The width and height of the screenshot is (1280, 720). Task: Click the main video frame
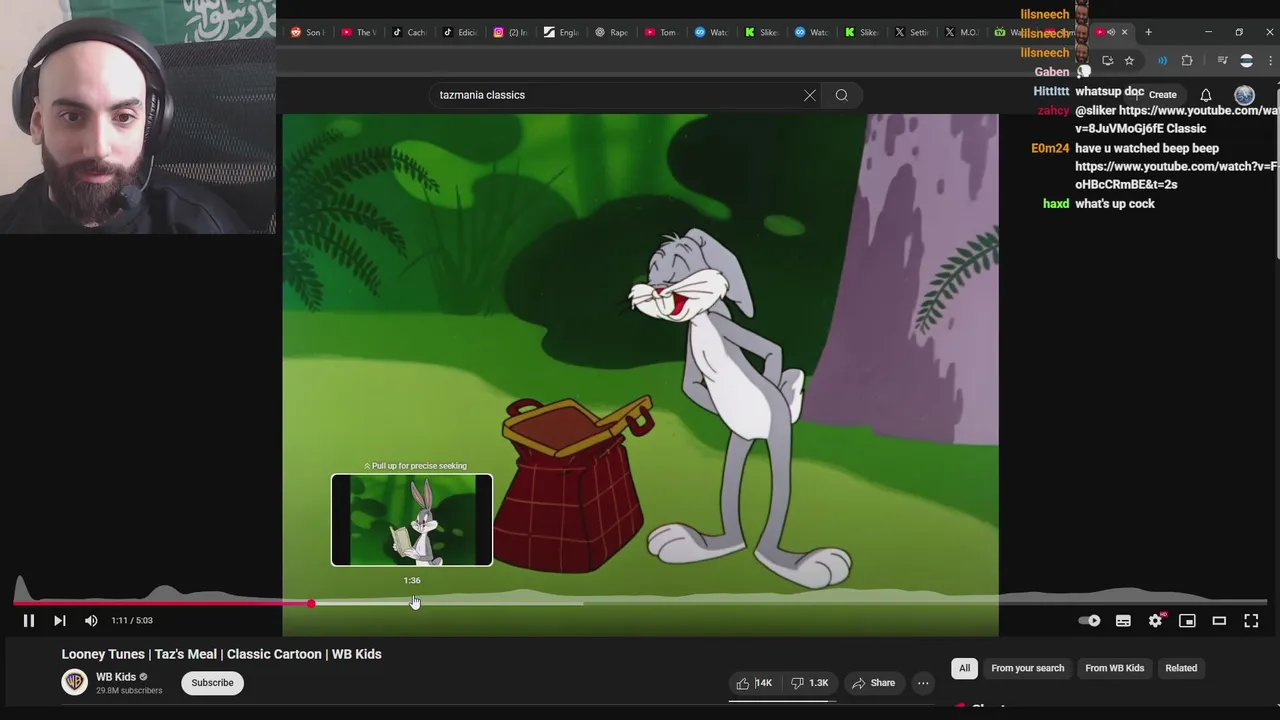(640, 375)
